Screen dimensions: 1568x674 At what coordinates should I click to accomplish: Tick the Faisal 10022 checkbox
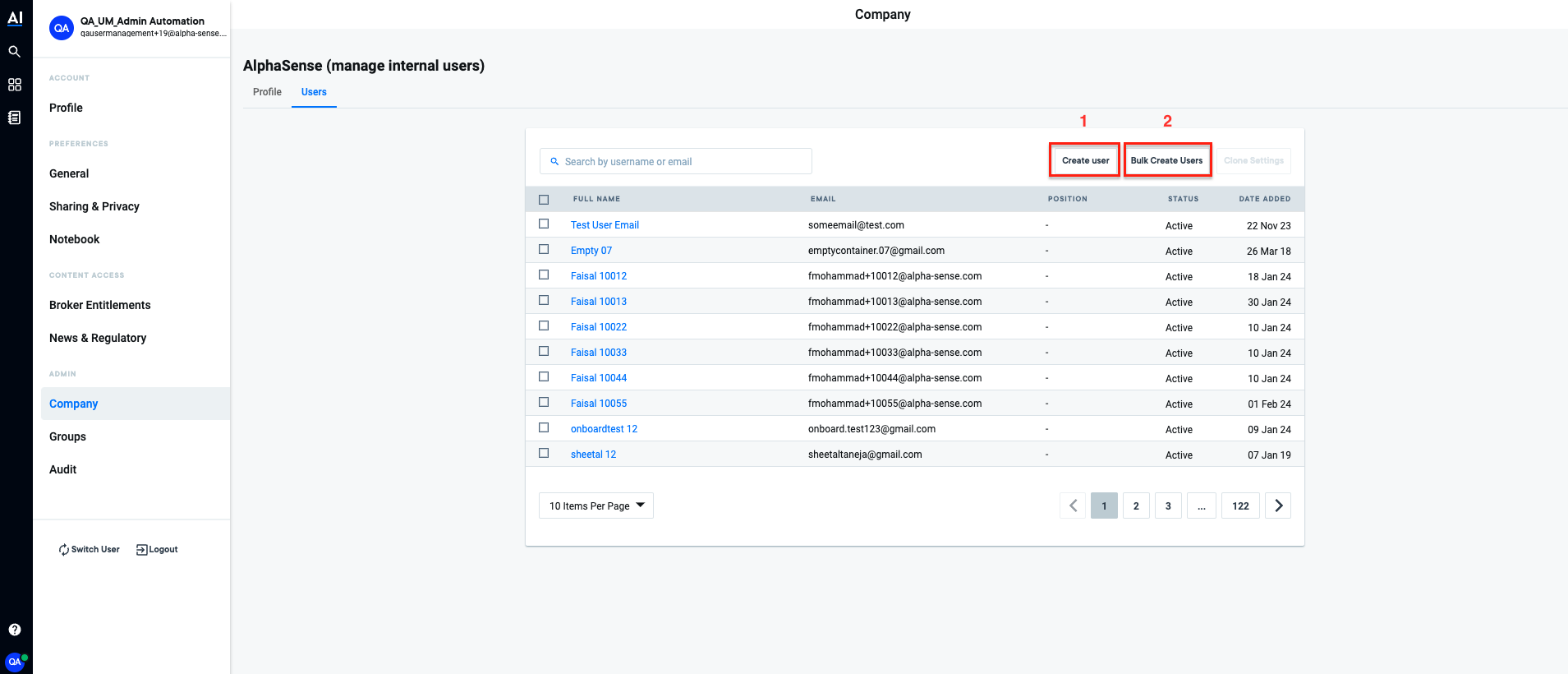pyautogui.click(x=544, y=325)
